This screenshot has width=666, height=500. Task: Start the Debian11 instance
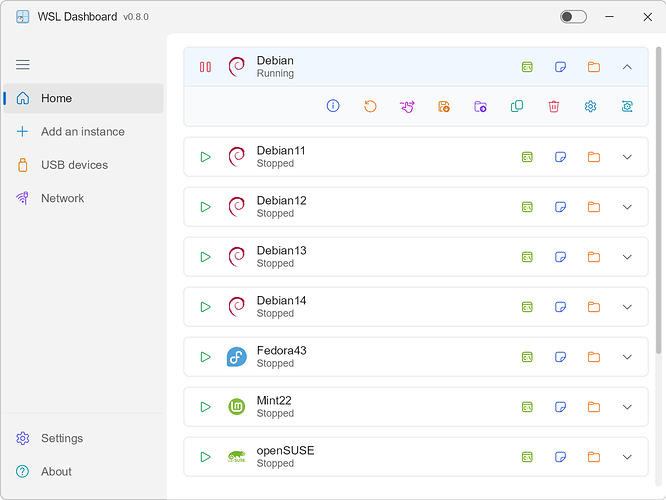[x=206, y=157]
